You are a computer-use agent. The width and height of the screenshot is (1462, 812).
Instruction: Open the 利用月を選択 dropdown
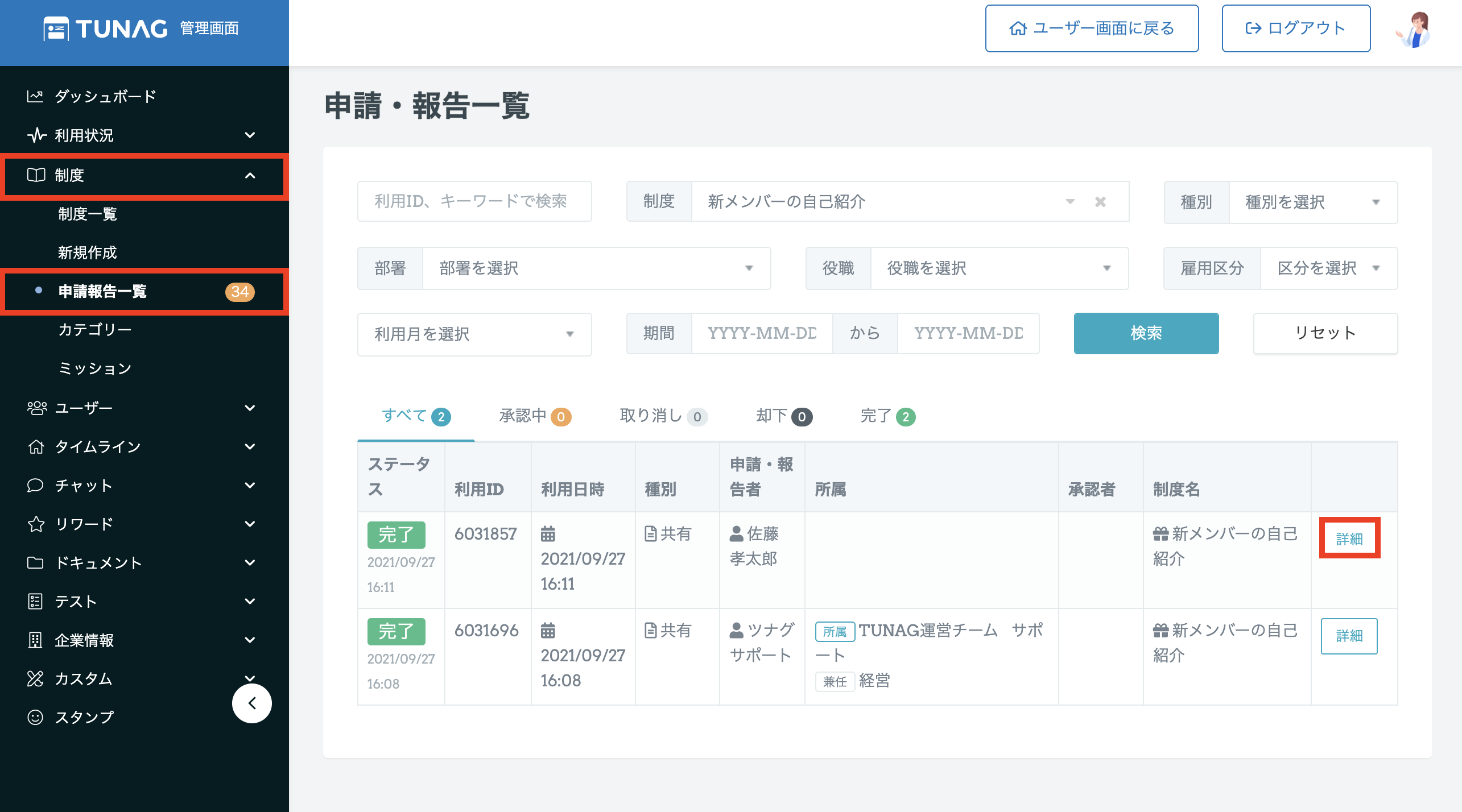(474, 334)
